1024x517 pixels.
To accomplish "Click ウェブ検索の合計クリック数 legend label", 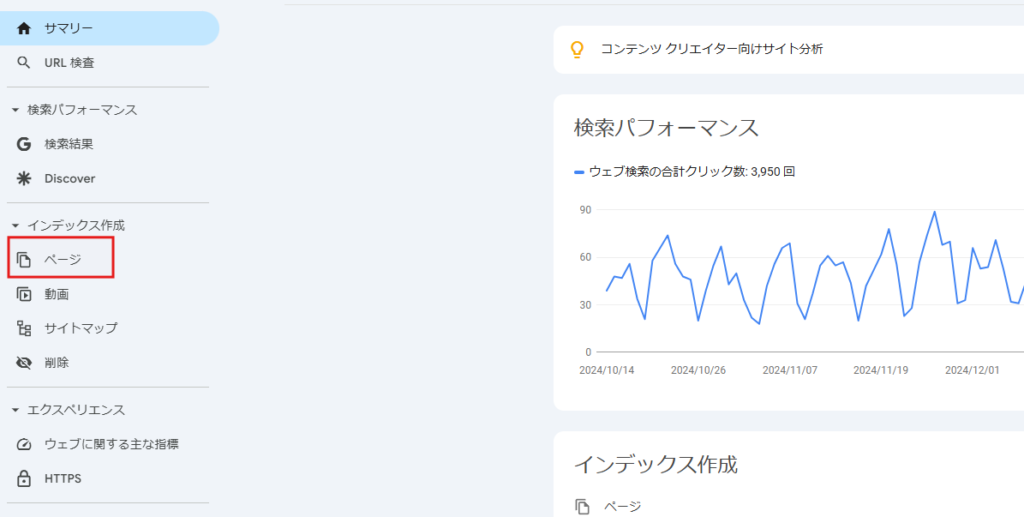I will (692, 172).
